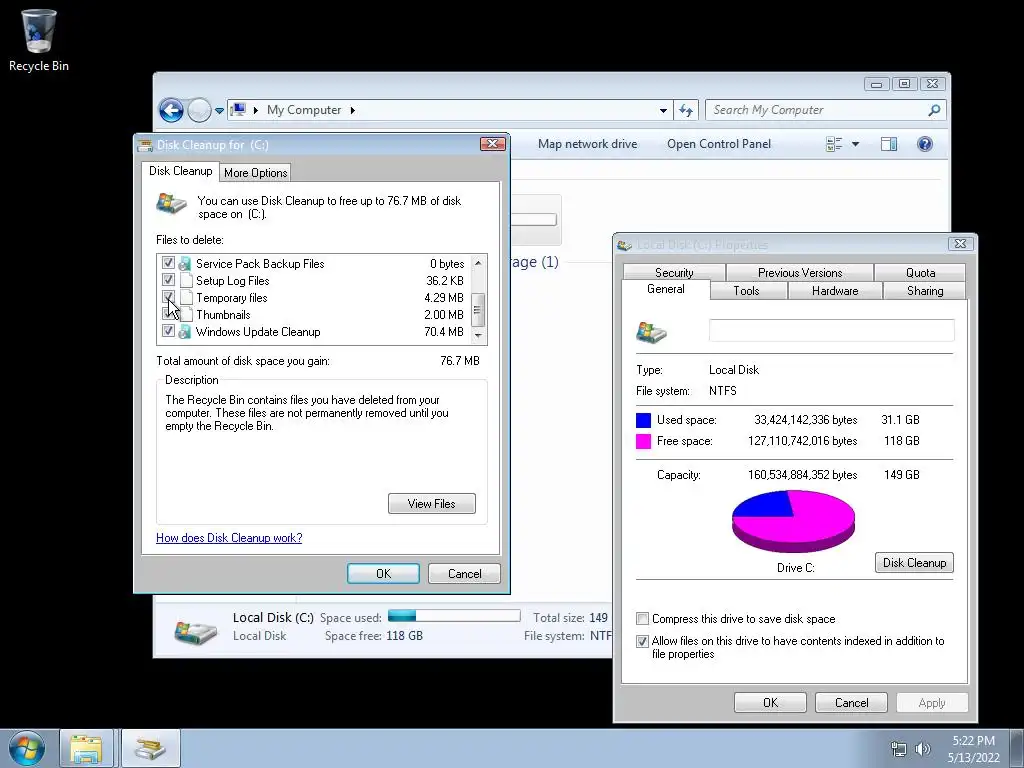Open Control Panel from the Explorer toolbar

pyautogui.click(x=718, y=144)
